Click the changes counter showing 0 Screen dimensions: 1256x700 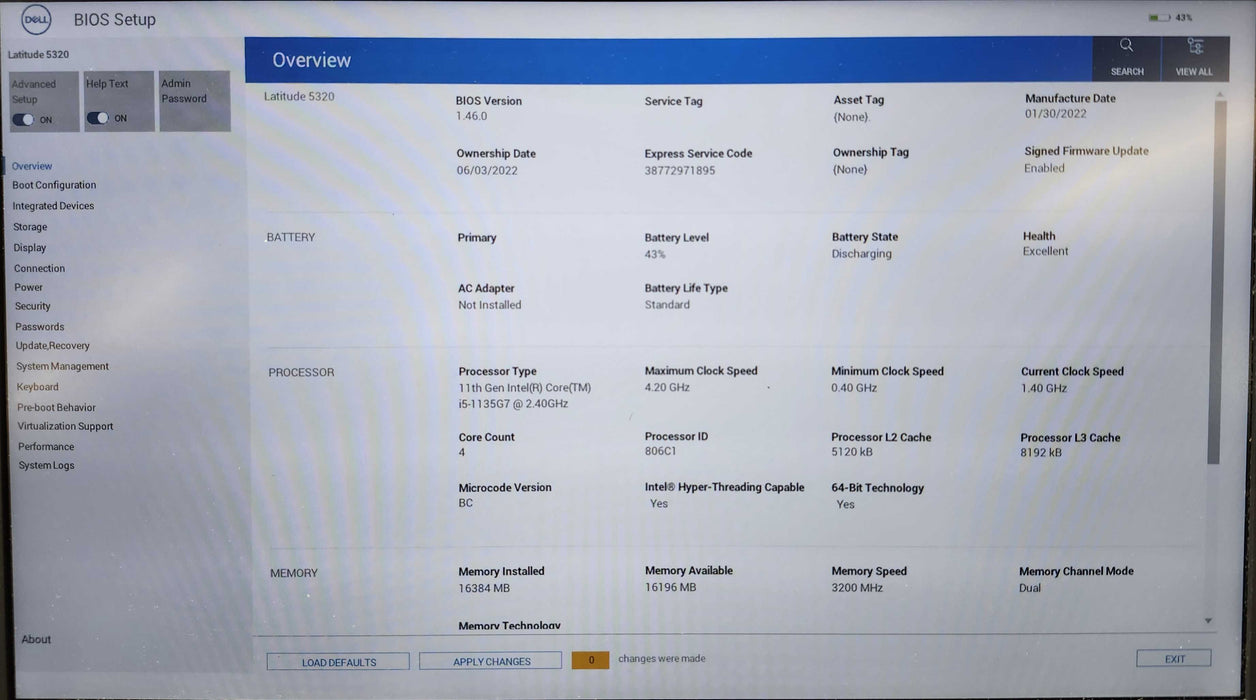click(590, 660)
